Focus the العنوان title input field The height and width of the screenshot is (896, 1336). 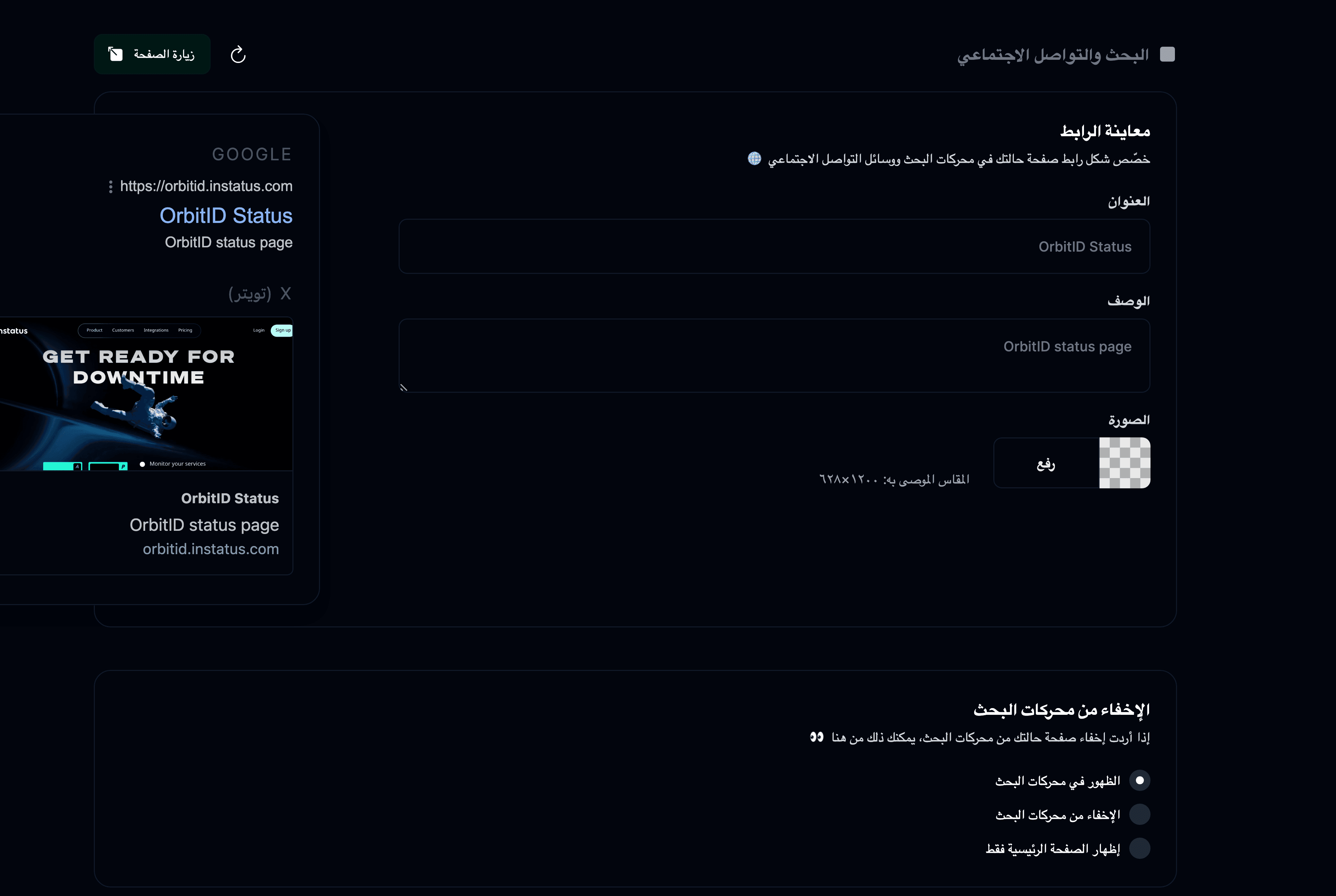tap(774, 246)
